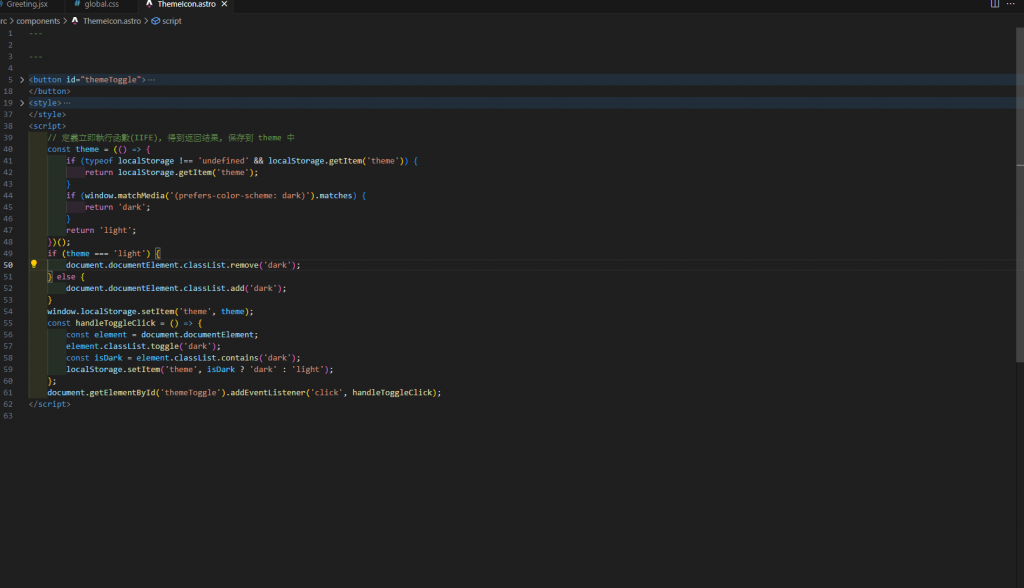Click the isDark ternary setItem line
Screen dimensions: 1024x588
pyautogui.click(x=199, y=370)
